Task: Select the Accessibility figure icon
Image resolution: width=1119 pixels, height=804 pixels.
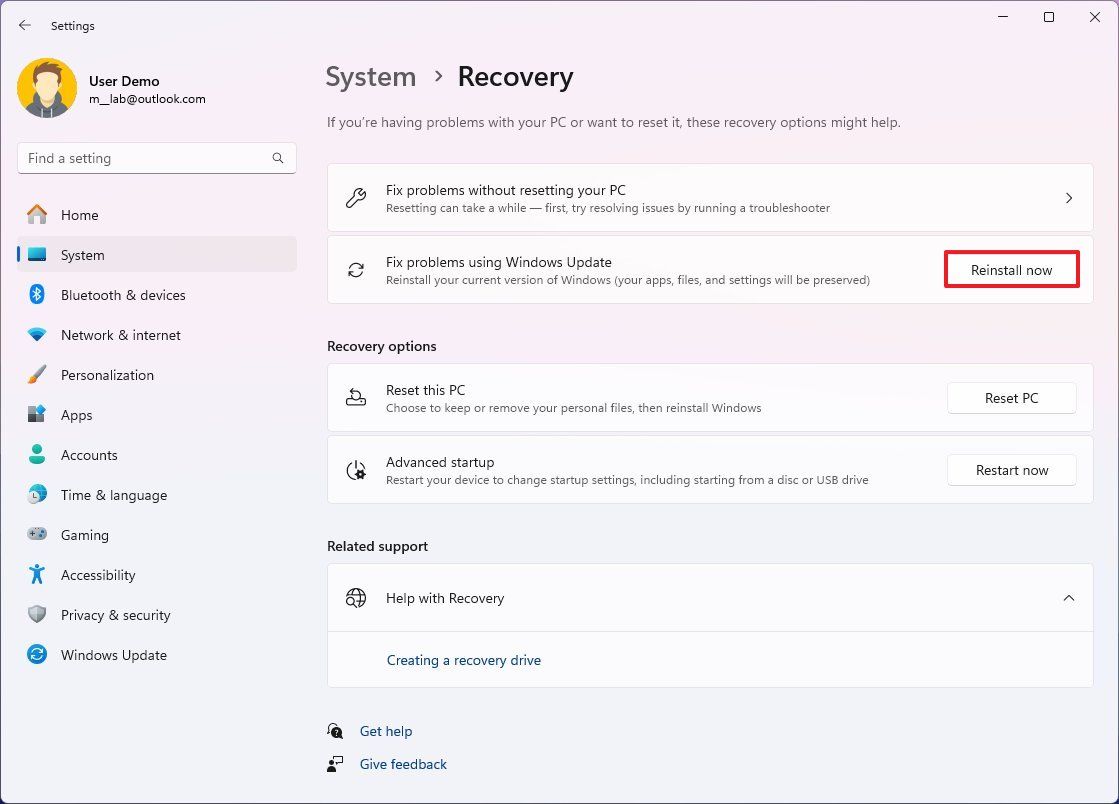Action: 36,575
